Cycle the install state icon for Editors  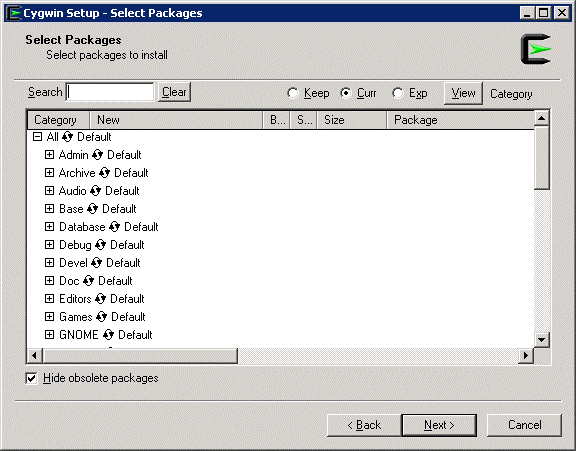click(101, 299)
